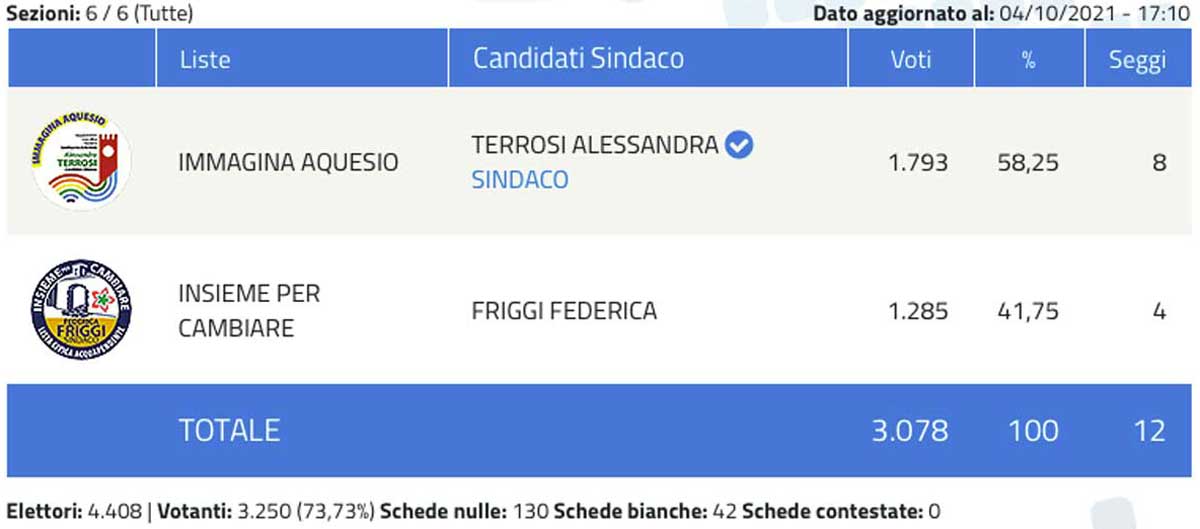Click the TOTALE row label
Viewport: 1200px width, 529px height.
coord(229,430)
